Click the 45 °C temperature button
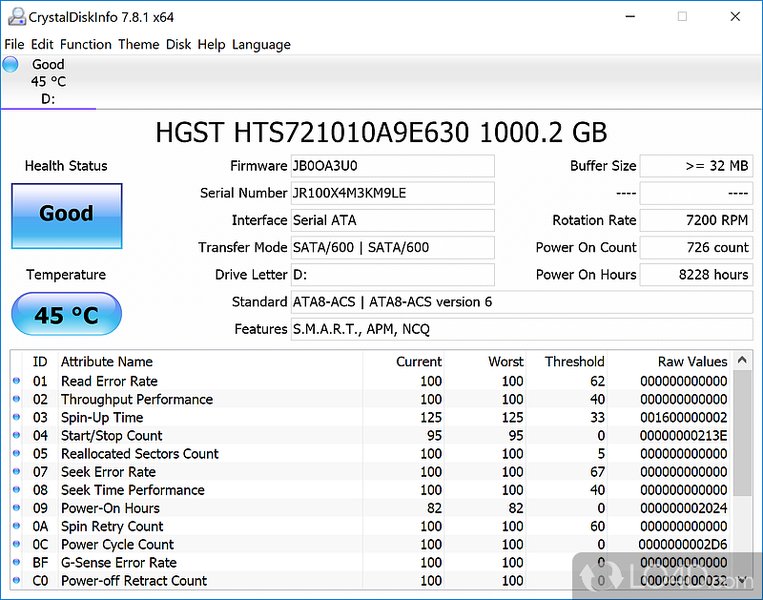 point(67,314)
